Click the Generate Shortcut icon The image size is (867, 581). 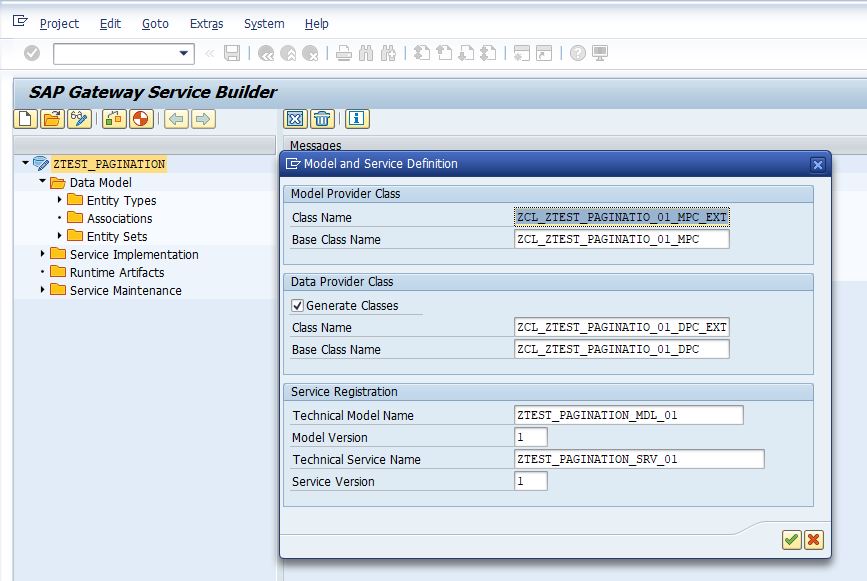(544, 53)
